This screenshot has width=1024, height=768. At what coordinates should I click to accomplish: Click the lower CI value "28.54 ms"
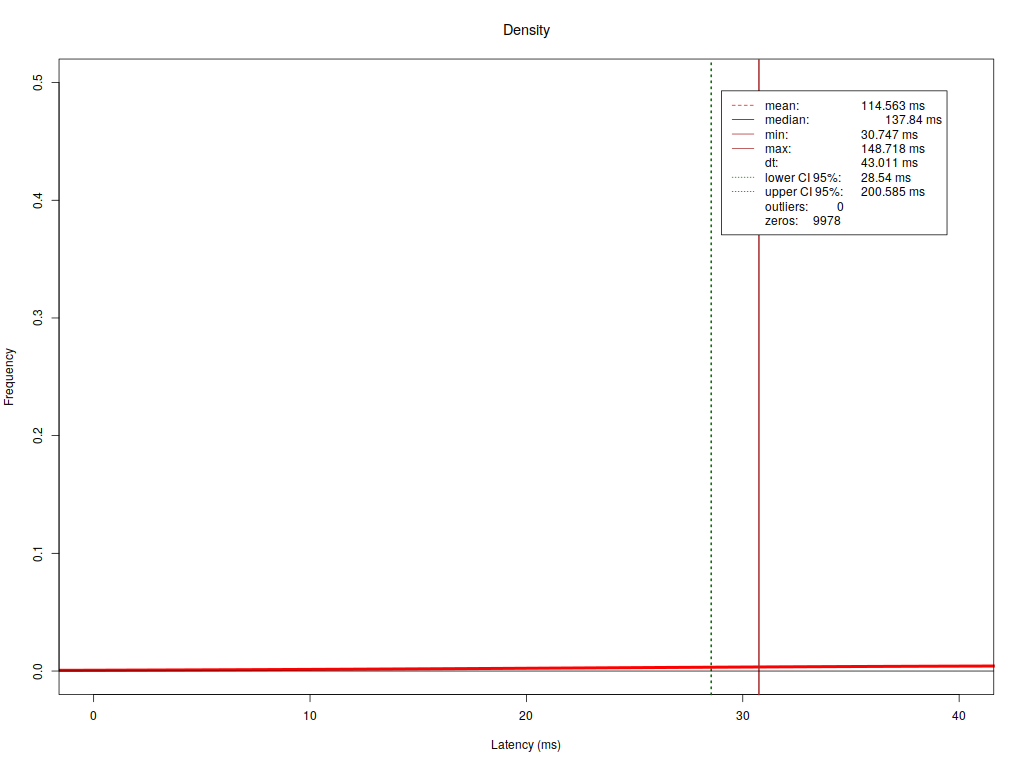(x=885, y=178)
